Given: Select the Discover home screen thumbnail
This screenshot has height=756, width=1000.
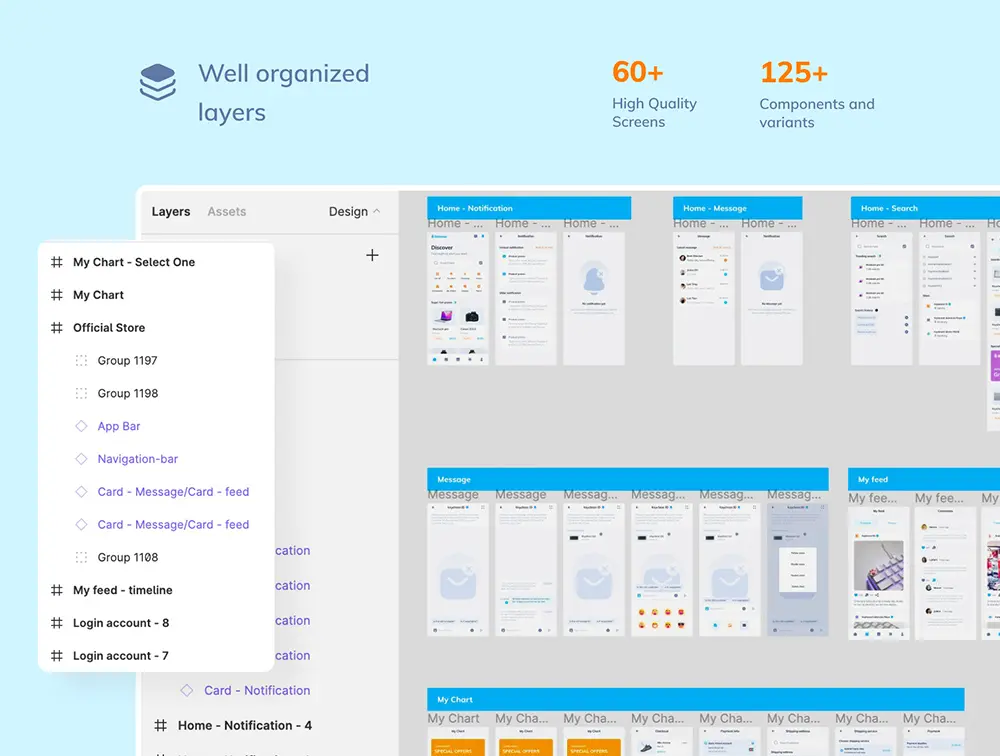Looking at the screenshot, I should 457,298.
